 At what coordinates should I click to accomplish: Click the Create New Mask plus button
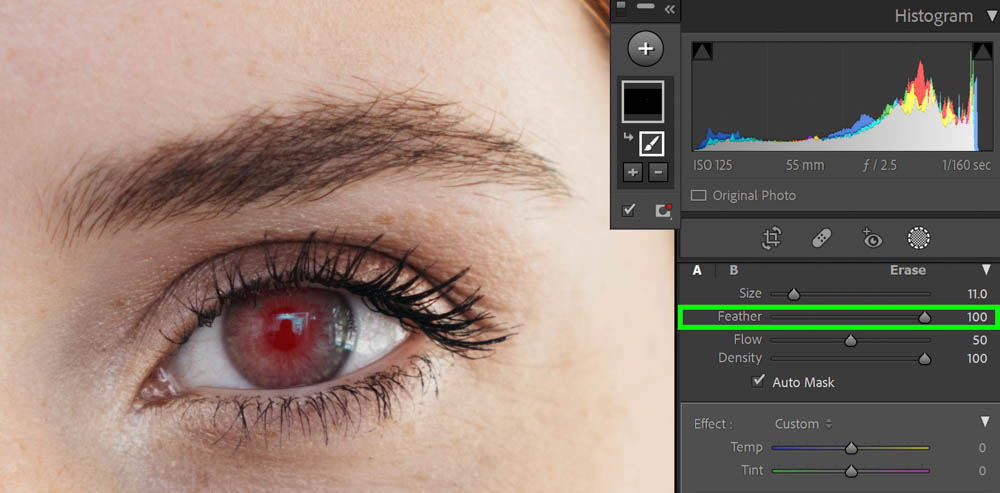(x=645, y=49)
